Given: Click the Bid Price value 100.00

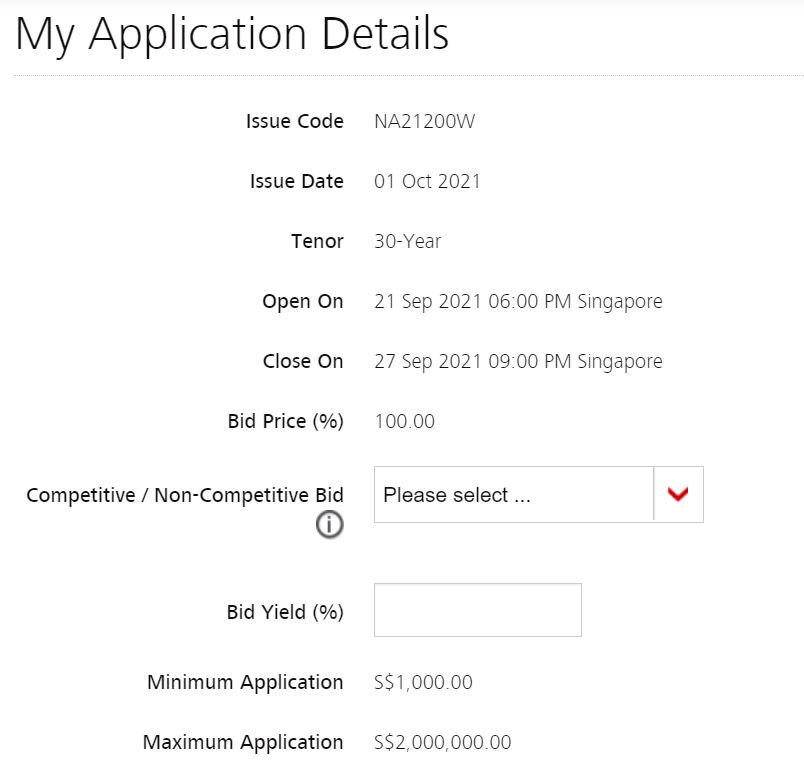Looking at the screenshot, I should point(405,422).
